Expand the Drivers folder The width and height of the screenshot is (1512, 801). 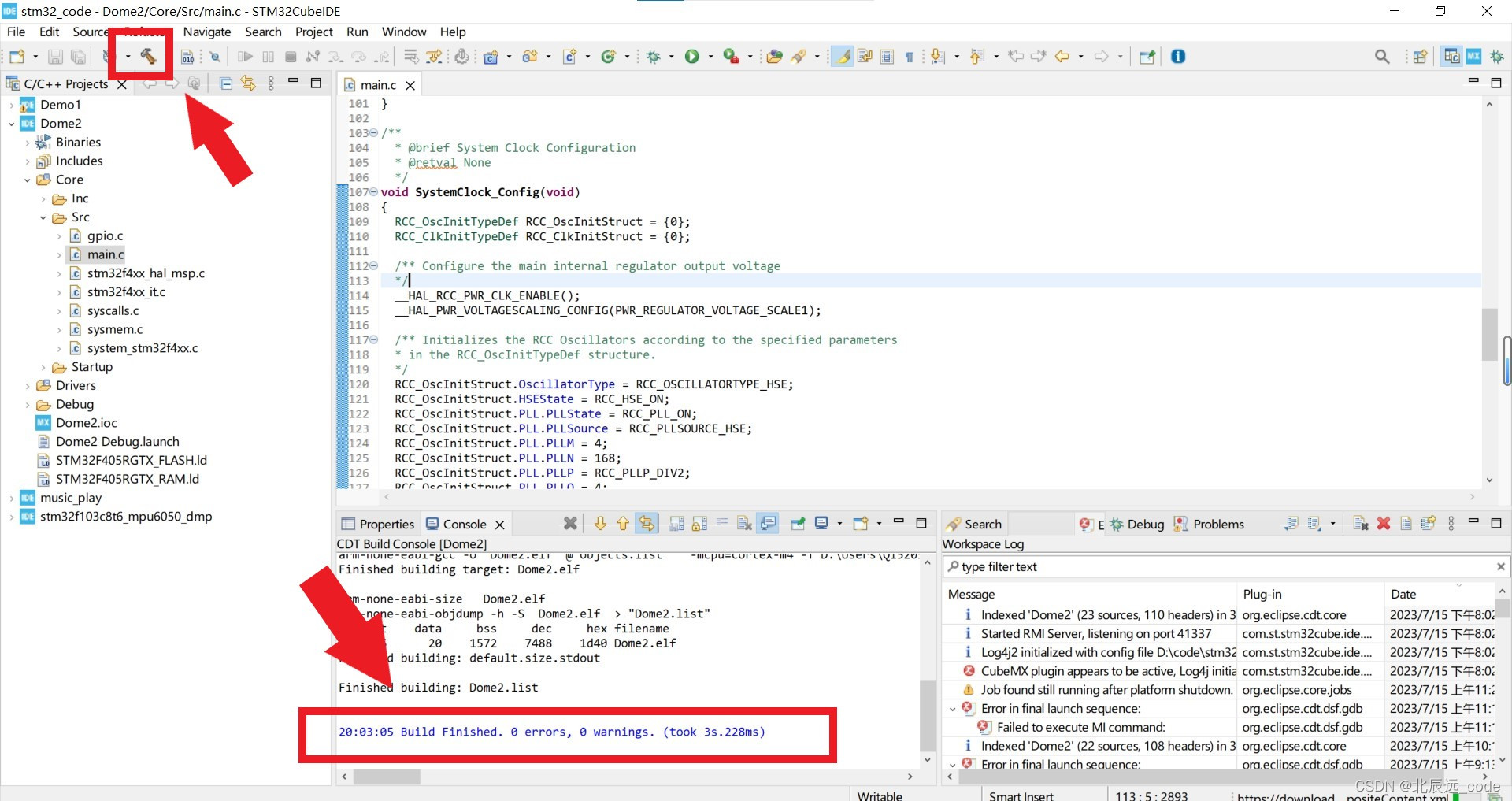click(x=27, y=386)
